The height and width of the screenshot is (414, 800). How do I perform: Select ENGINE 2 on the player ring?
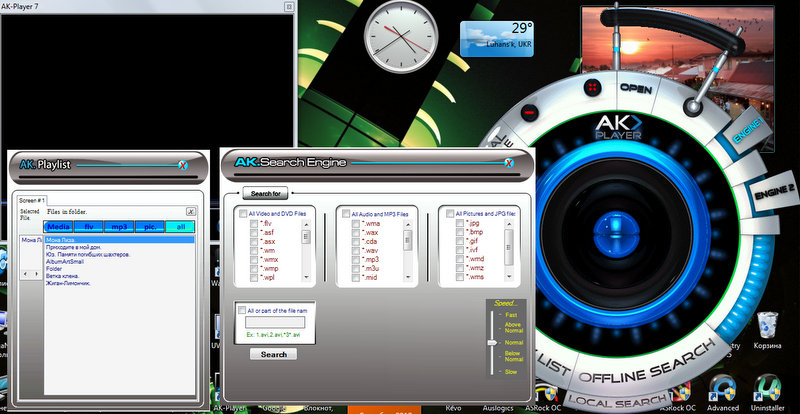(773, 191)
